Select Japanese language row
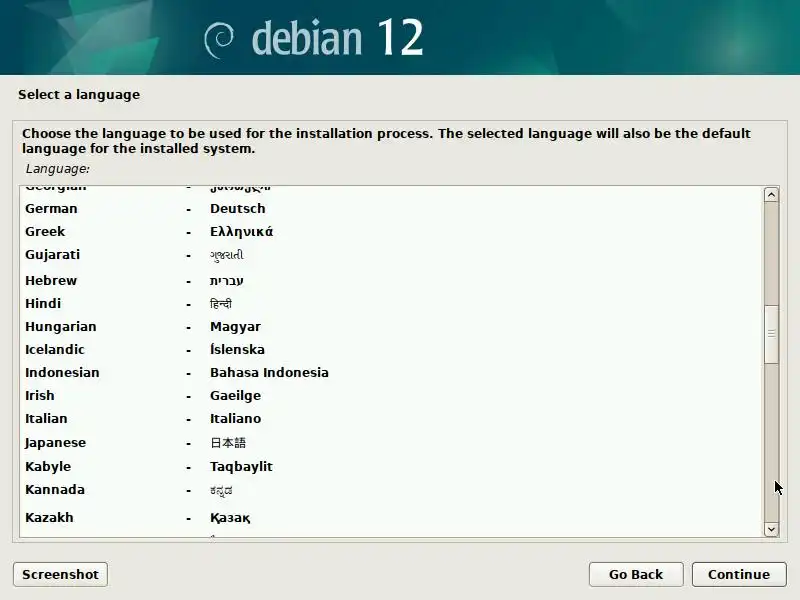 pyautogui.click(x=392, y=442)
